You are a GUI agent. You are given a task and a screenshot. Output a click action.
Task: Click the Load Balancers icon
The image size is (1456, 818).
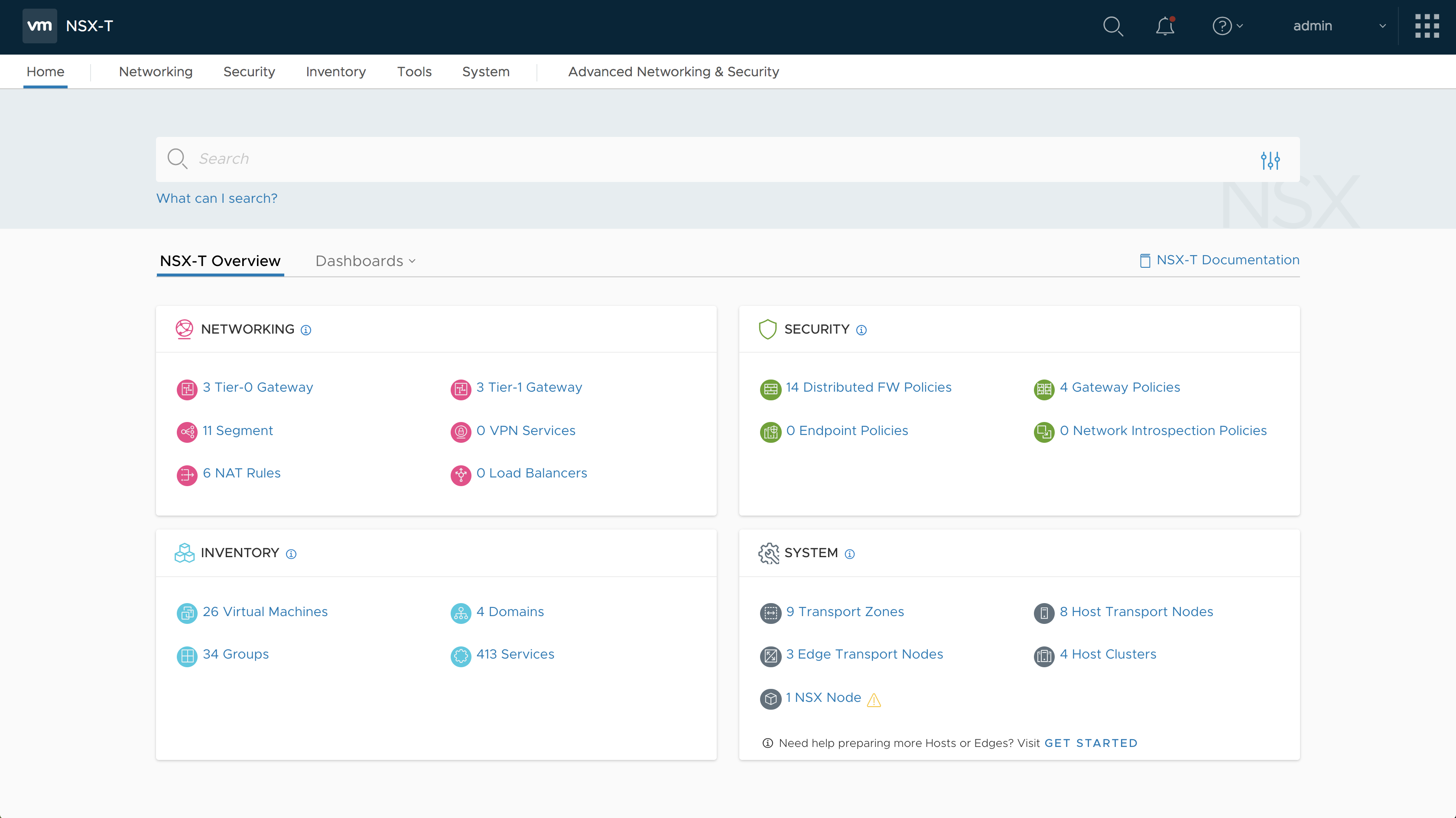tap(461, 475)
